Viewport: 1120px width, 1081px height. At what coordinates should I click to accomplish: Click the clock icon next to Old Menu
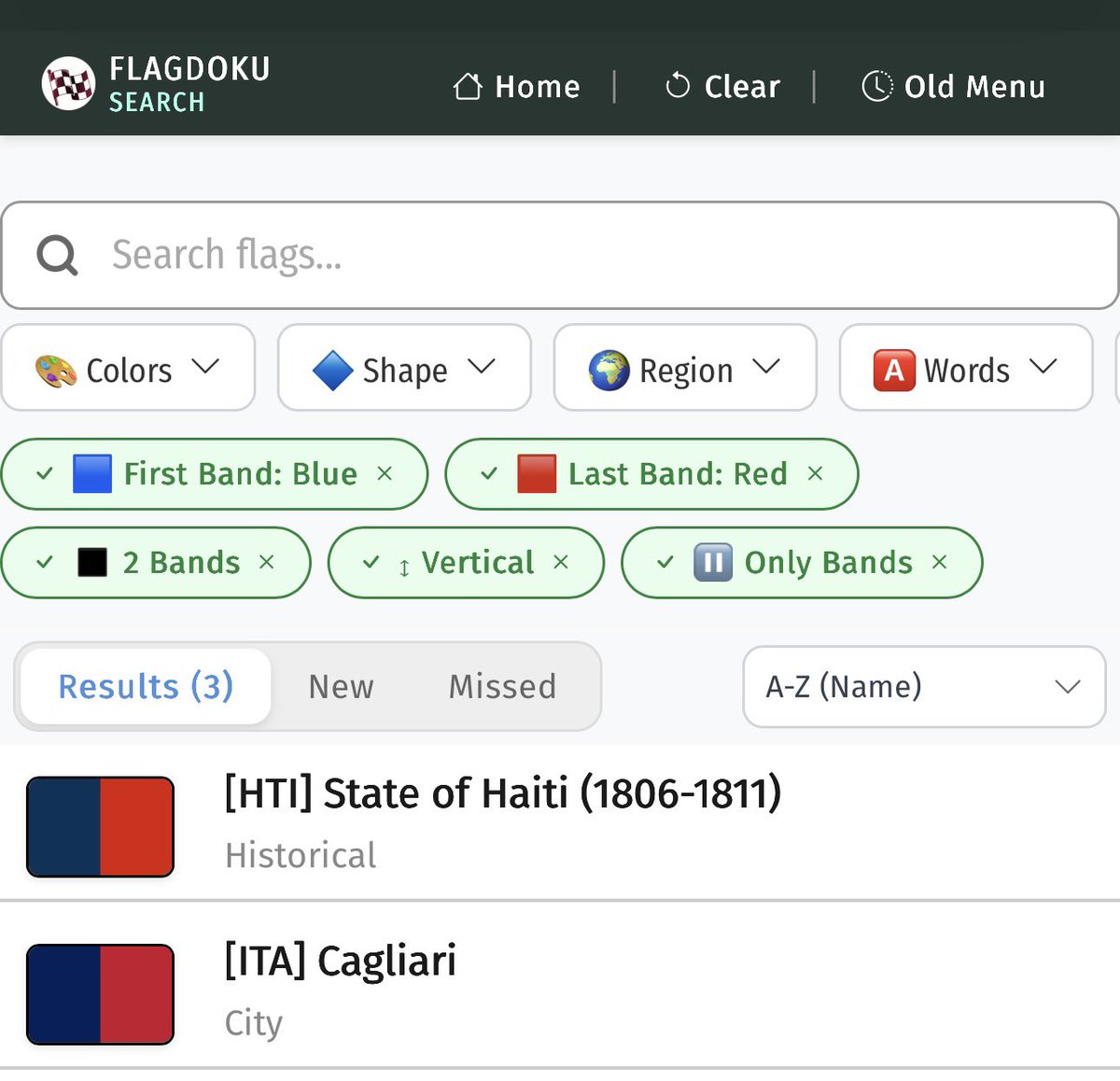pos(877,86)
